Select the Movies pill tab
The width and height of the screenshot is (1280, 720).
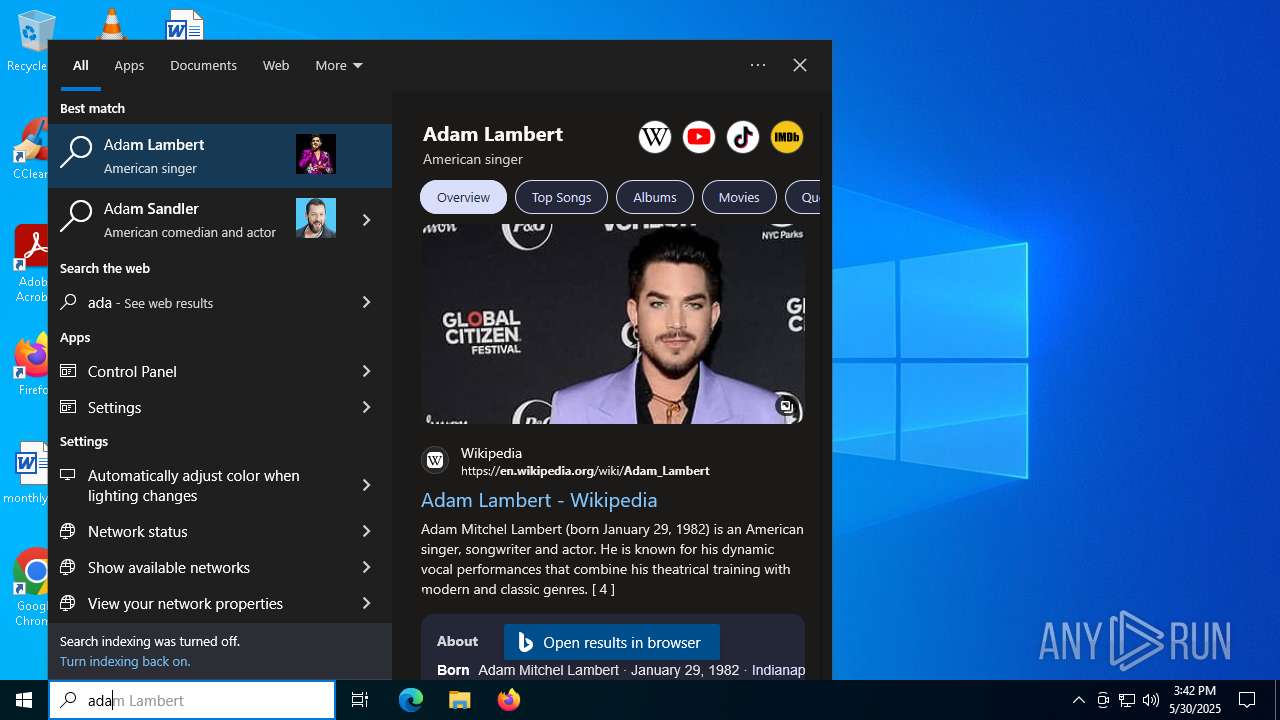pos(739,197)
